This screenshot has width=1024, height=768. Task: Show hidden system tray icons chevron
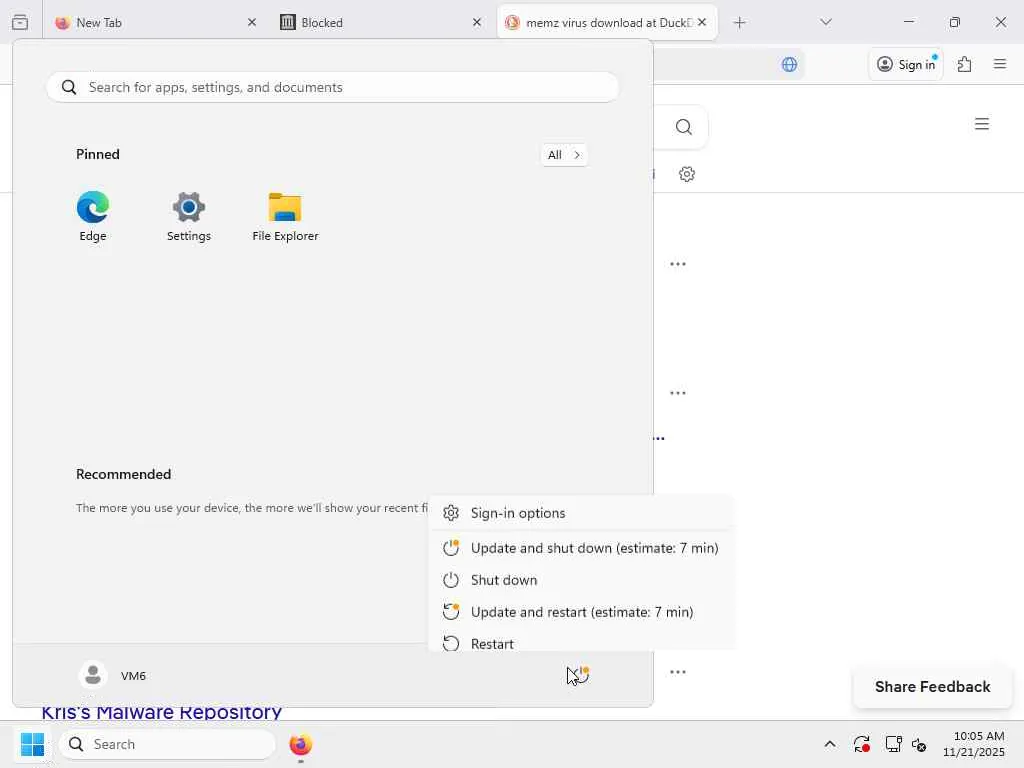pyautogui.click(x=829, y=744)
